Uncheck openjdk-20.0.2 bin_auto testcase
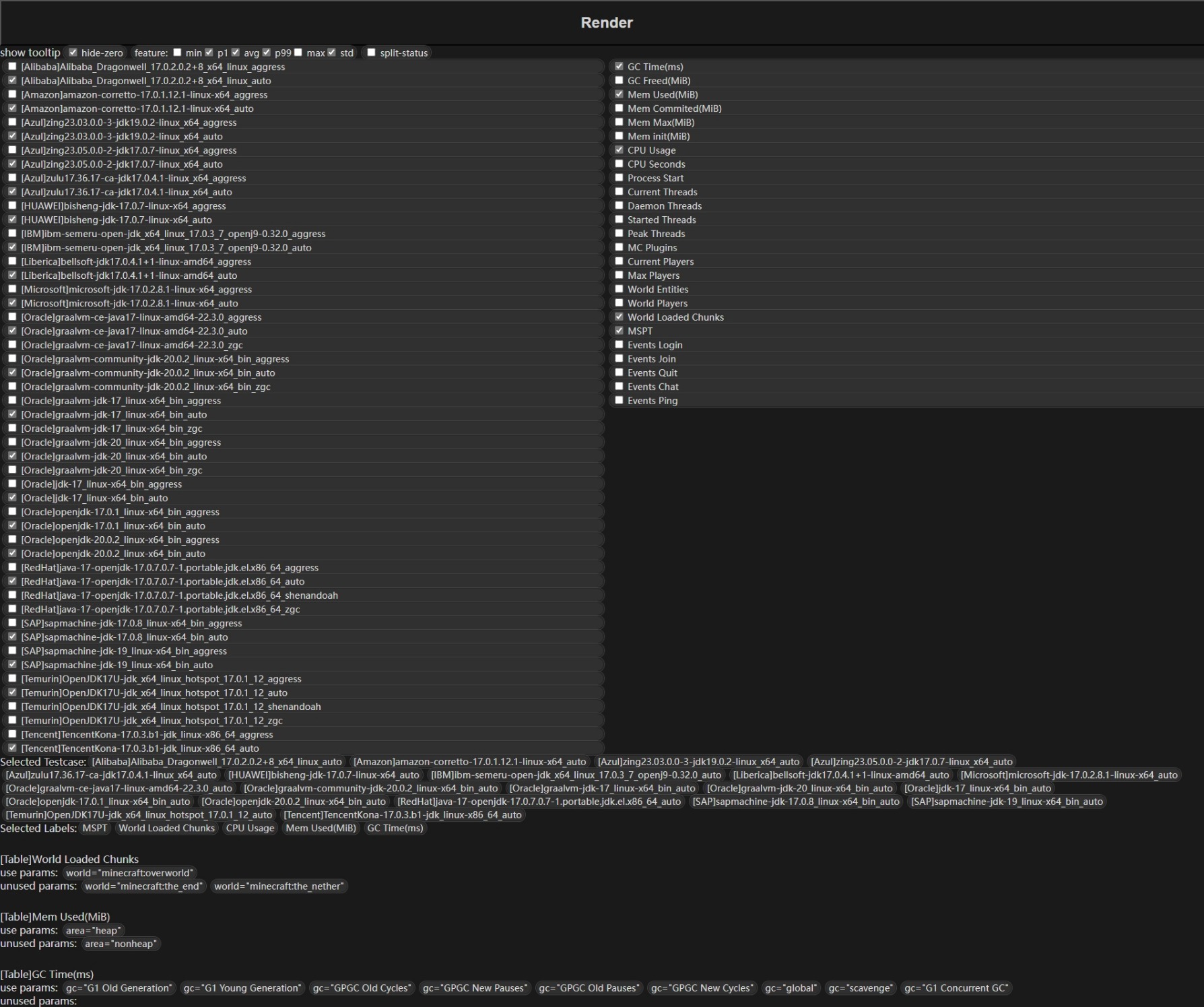The image size is (1204, 1007). [x=12, y=554]
